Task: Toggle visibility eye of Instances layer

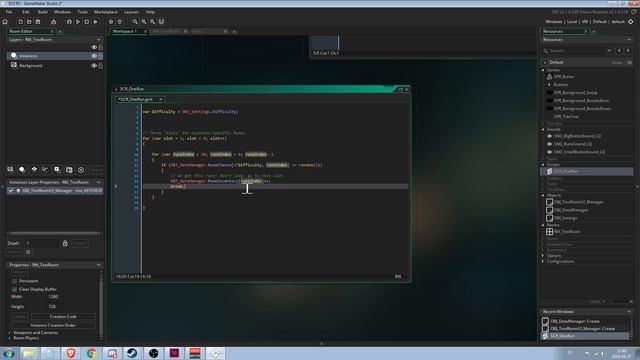Action: pos(94,56)
